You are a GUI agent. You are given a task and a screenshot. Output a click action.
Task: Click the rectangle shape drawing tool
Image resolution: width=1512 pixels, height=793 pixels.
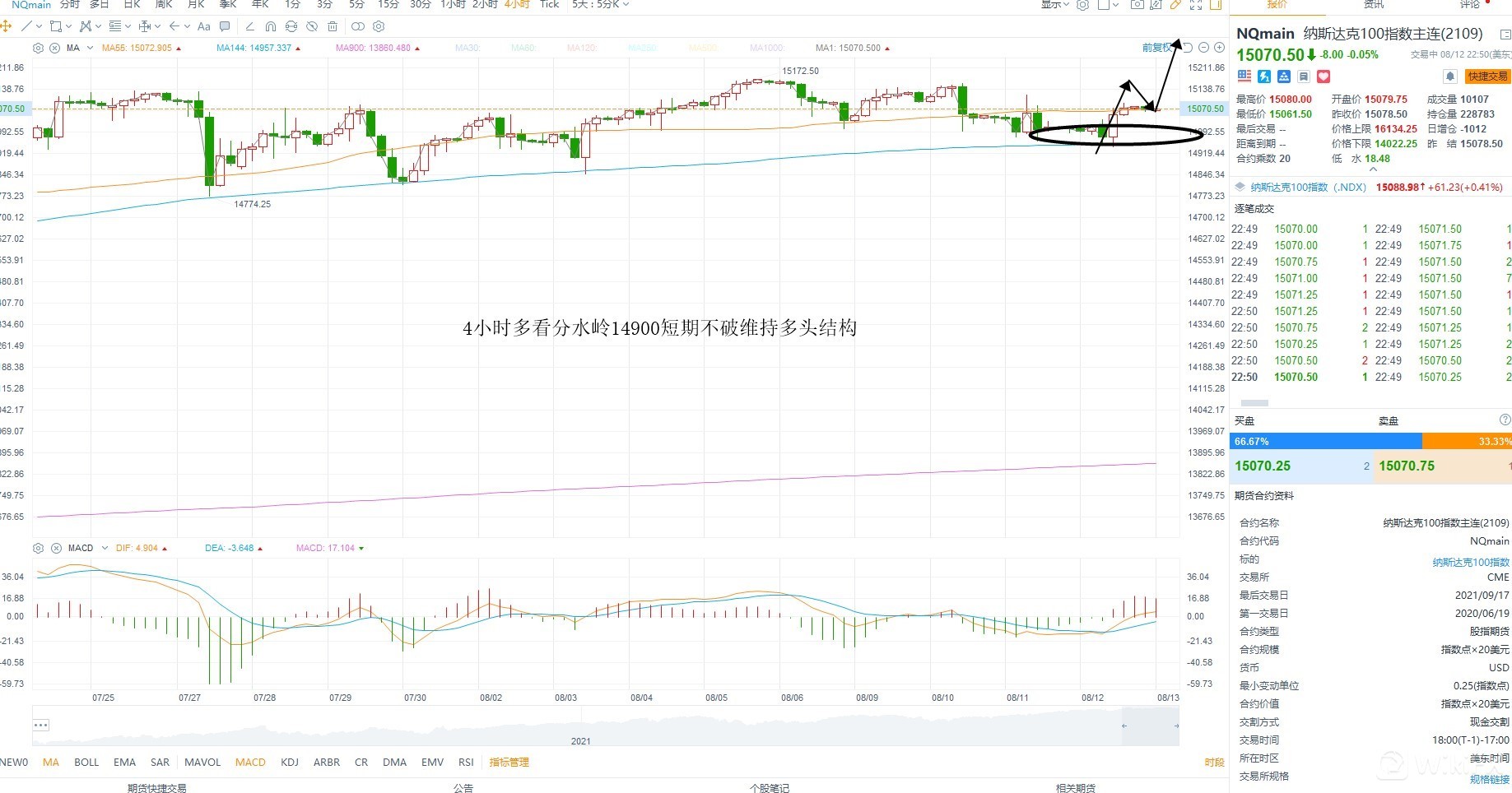[56, 26]
